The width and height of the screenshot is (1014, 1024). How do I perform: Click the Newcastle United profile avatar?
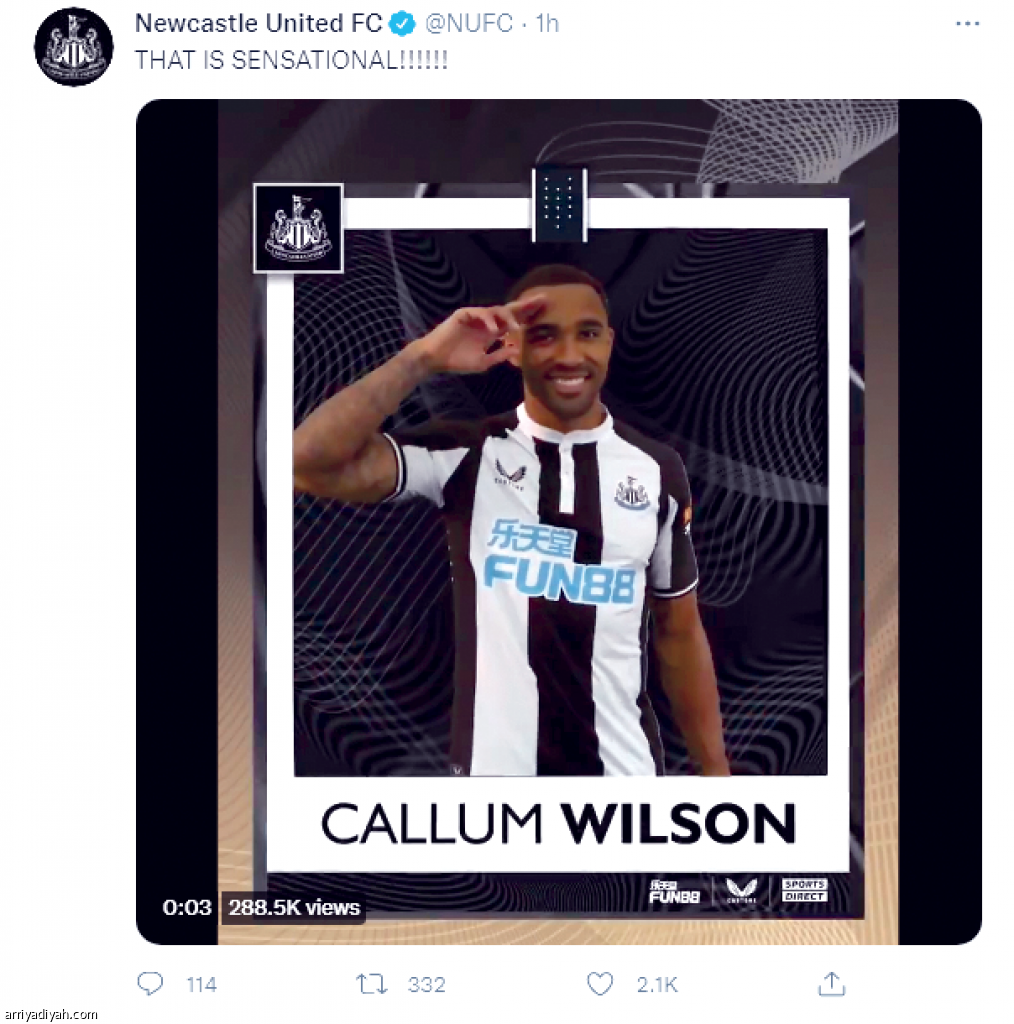point(74,46)
